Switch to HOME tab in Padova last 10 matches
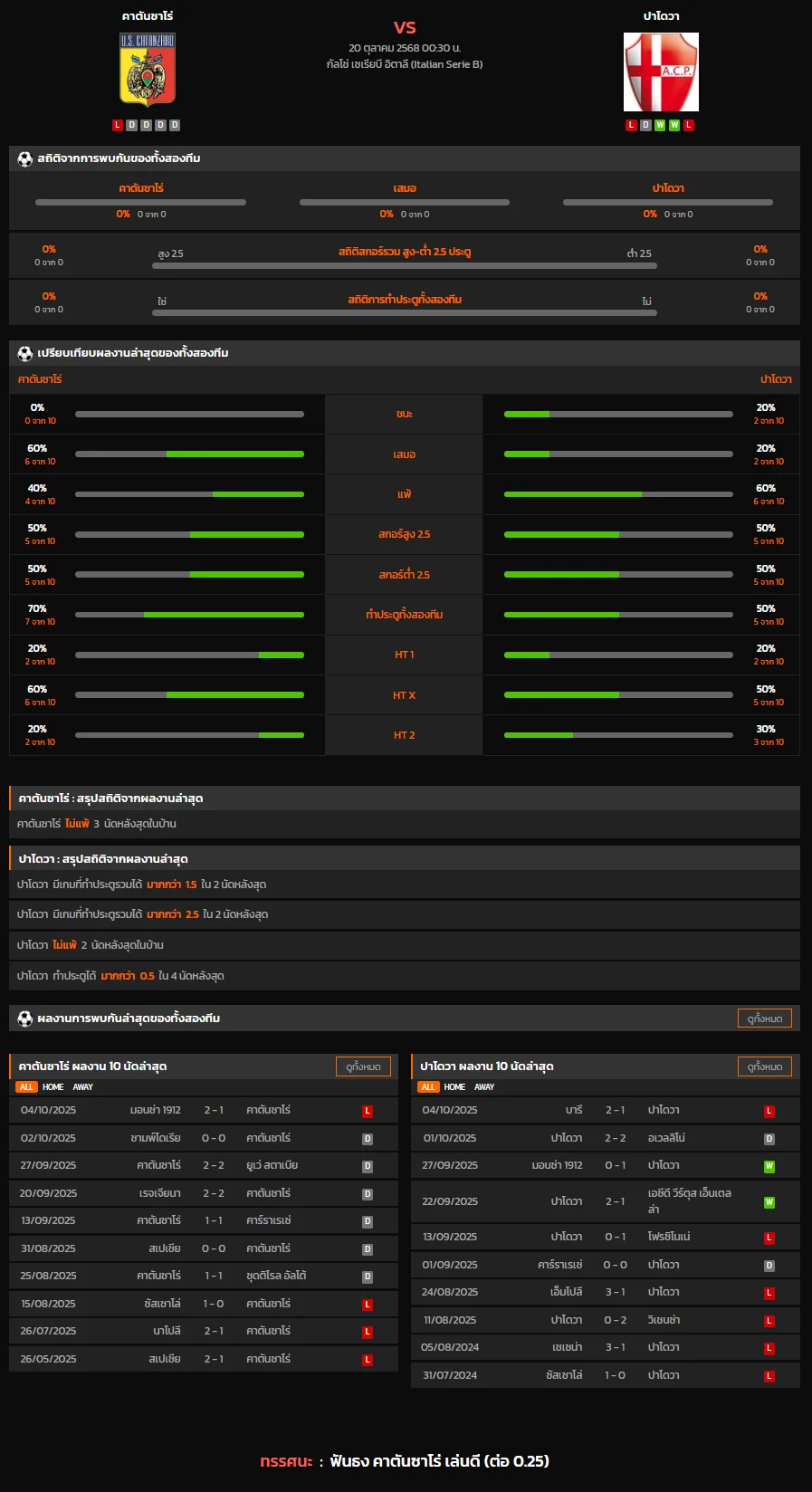 click(454, 1087)
